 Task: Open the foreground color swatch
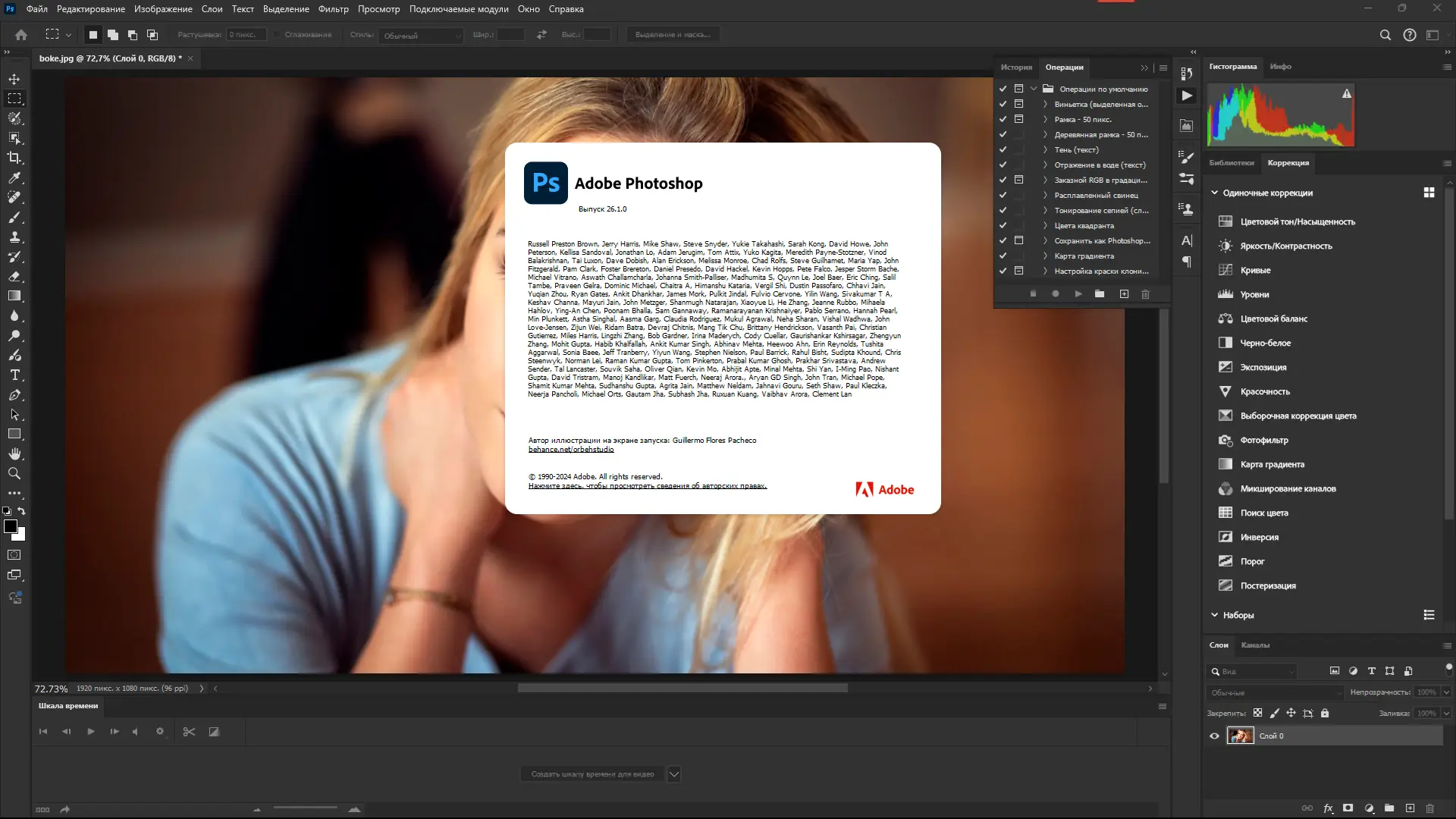point(11,525)
